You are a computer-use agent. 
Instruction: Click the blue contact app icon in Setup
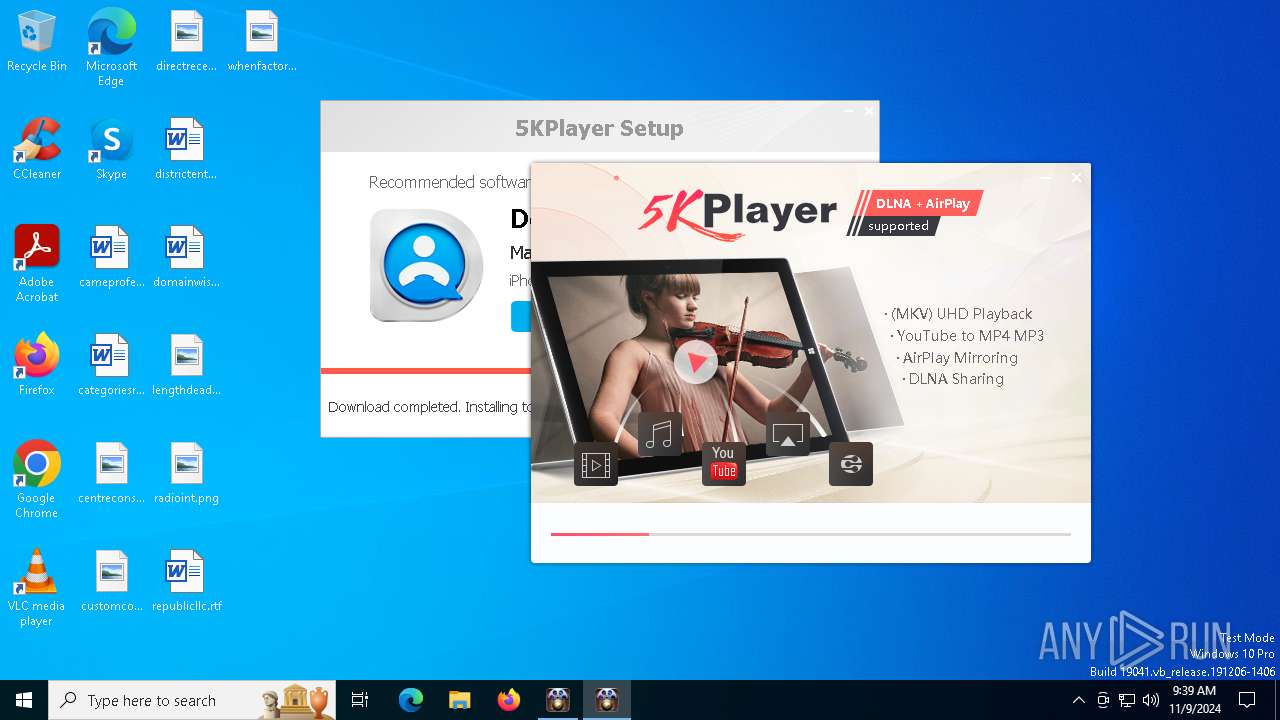(427, 265)
